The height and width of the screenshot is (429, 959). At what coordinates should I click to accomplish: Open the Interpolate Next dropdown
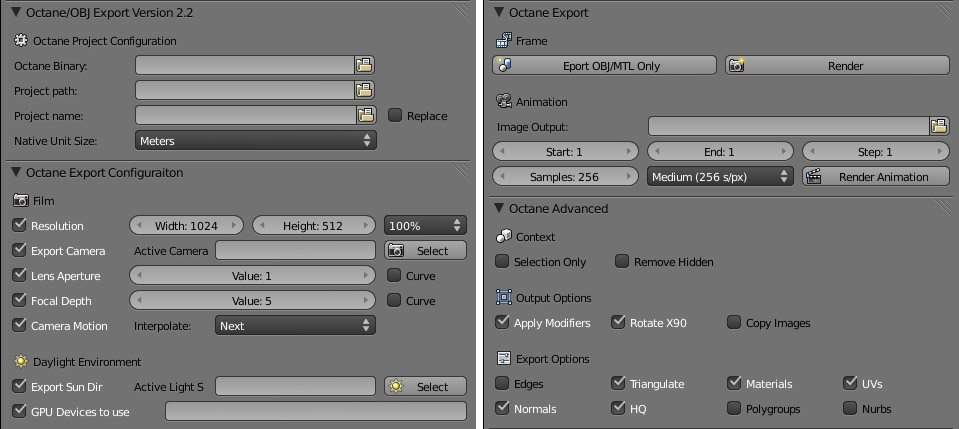[295, 326]
